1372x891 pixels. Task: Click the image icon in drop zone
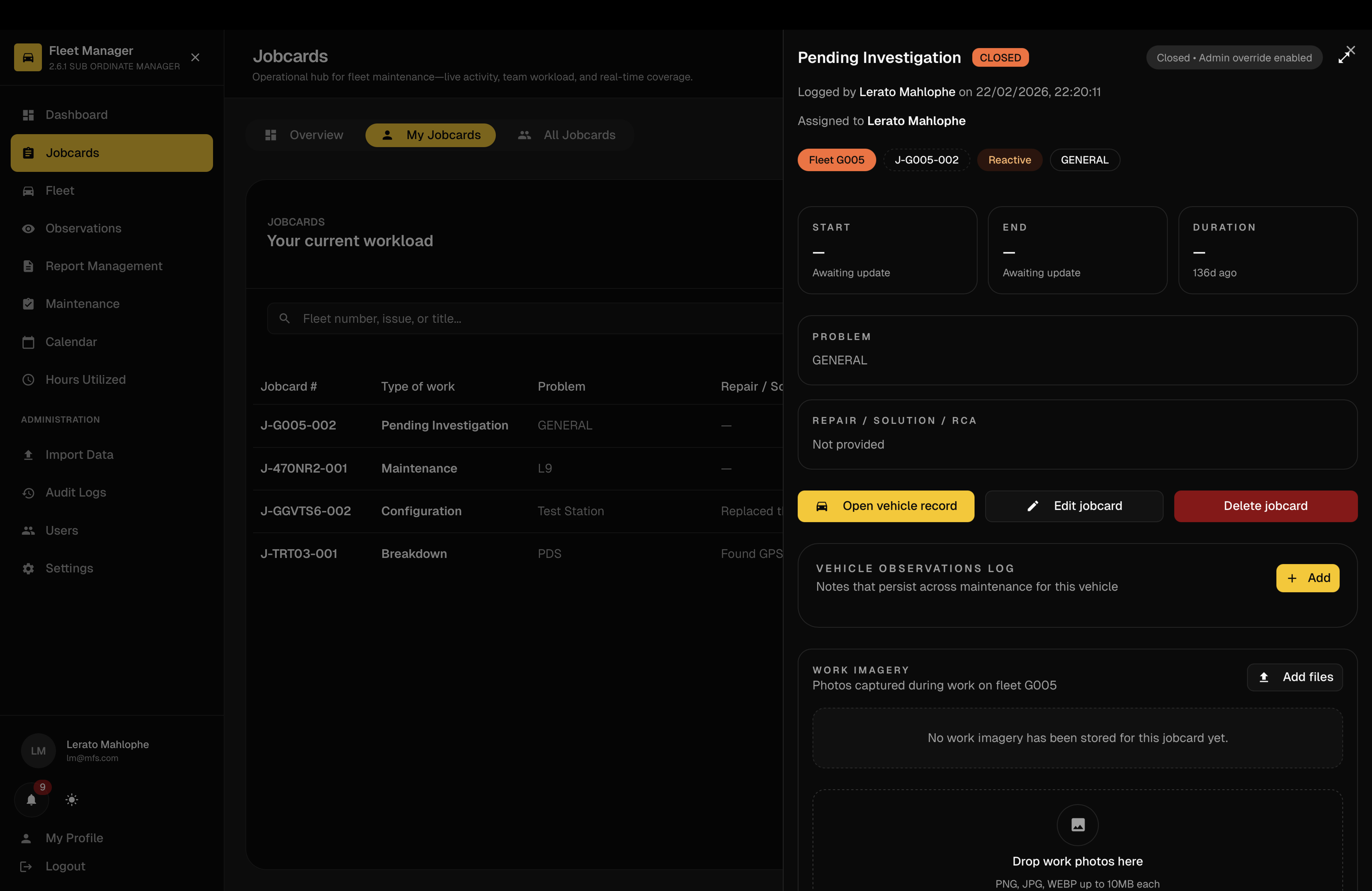click(x=1077, y=825)
